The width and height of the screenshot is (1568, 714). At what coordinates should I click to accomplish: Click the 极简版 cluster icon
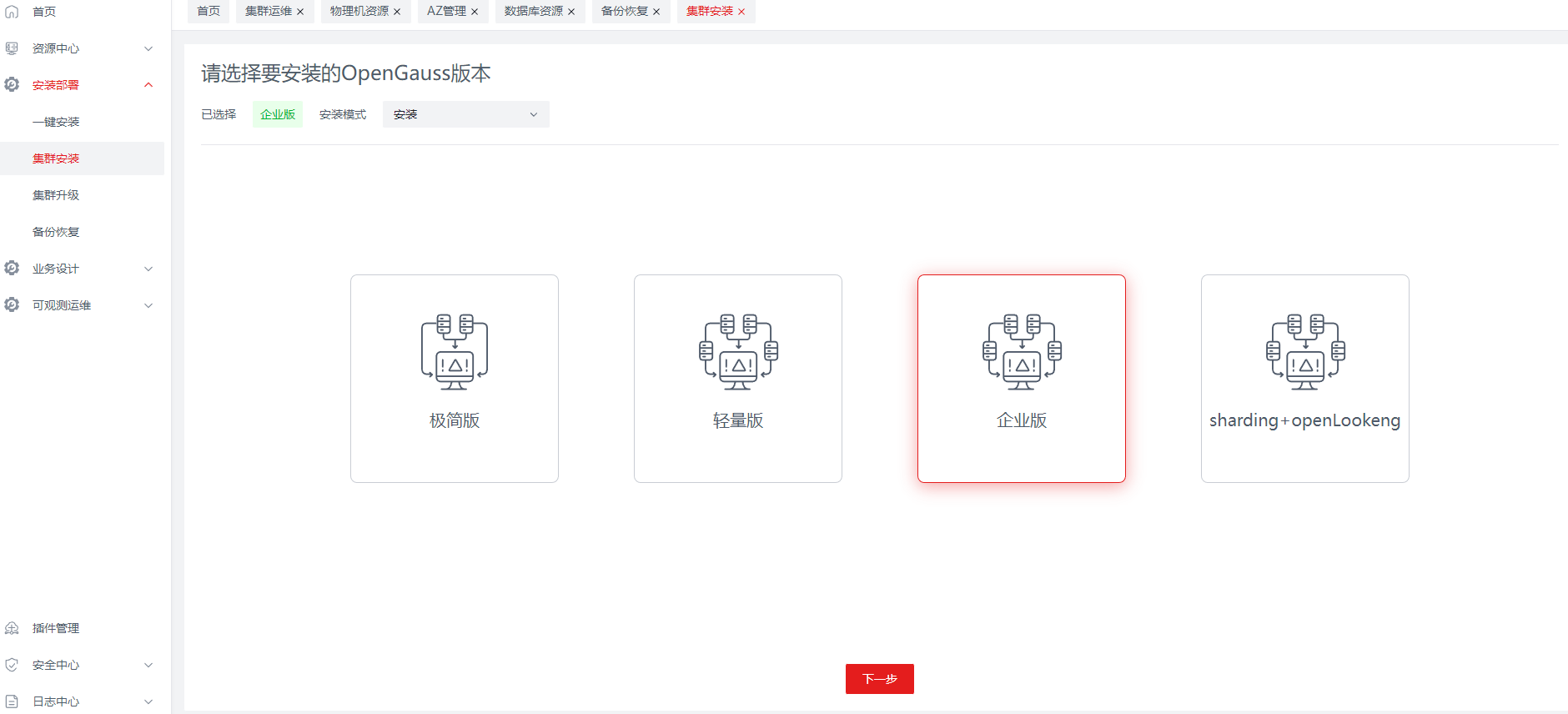pos(454,351)
